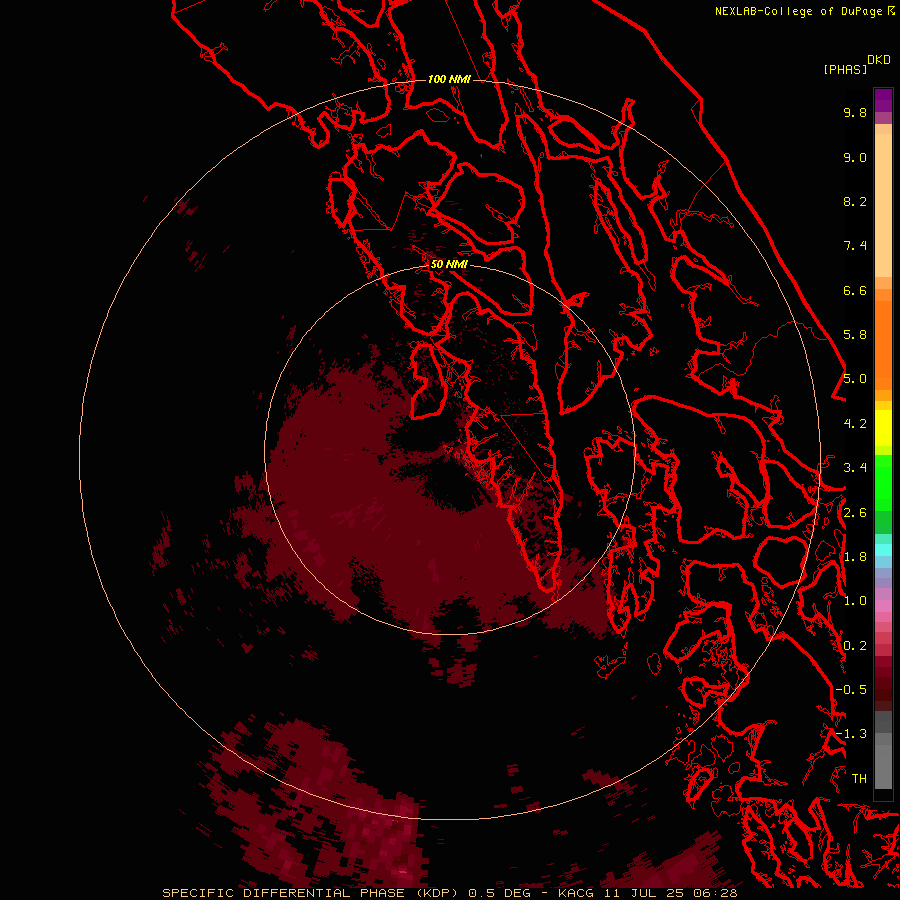Click the 1.0 color scale value
The height and width of the screenshot is (900, 900).
click(855, 601)
